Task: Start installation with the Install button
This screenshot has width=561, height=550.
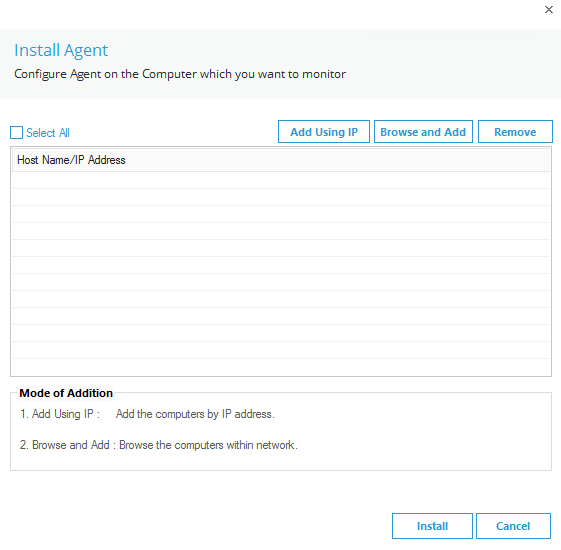Action: point(432,526)
